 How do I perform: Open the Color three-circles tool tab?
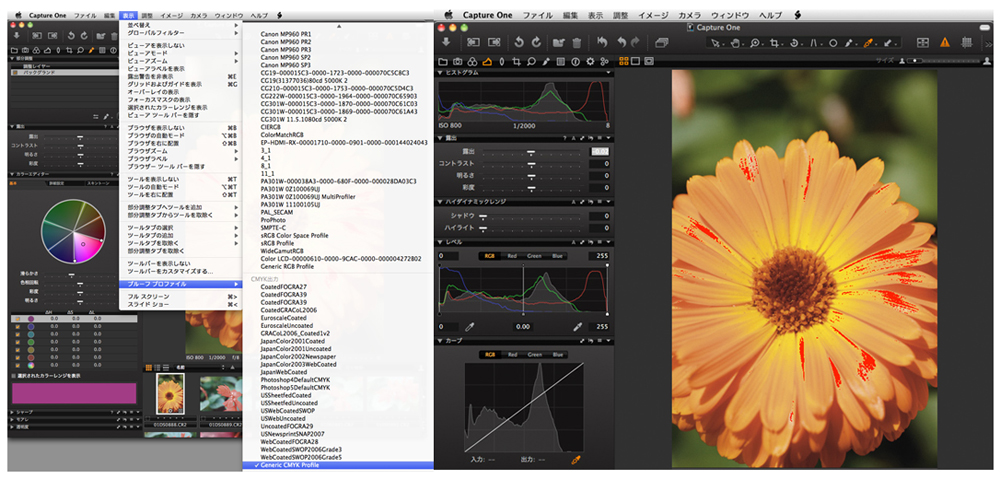473,62
